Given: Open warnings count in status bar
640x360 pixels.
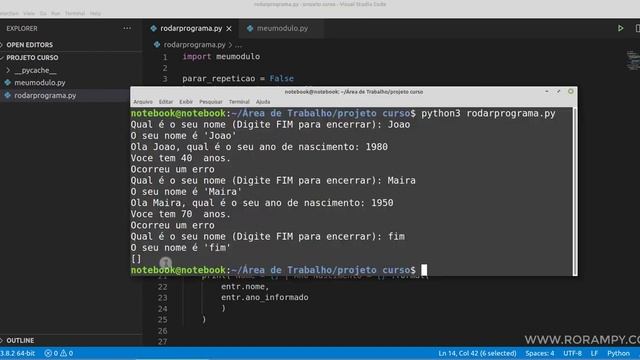Looking at the screenshot, I should click(67, 353).
